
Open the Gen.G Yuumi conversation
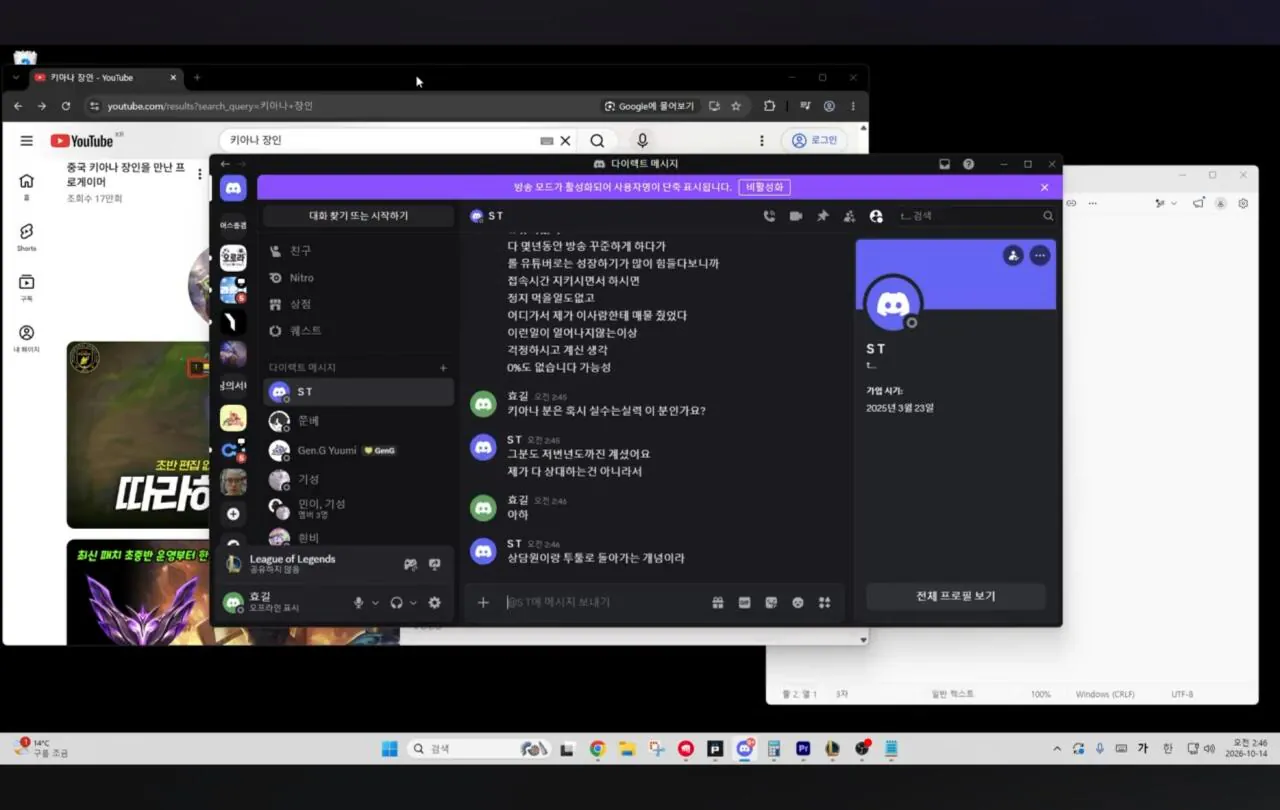tap(359, 450)
